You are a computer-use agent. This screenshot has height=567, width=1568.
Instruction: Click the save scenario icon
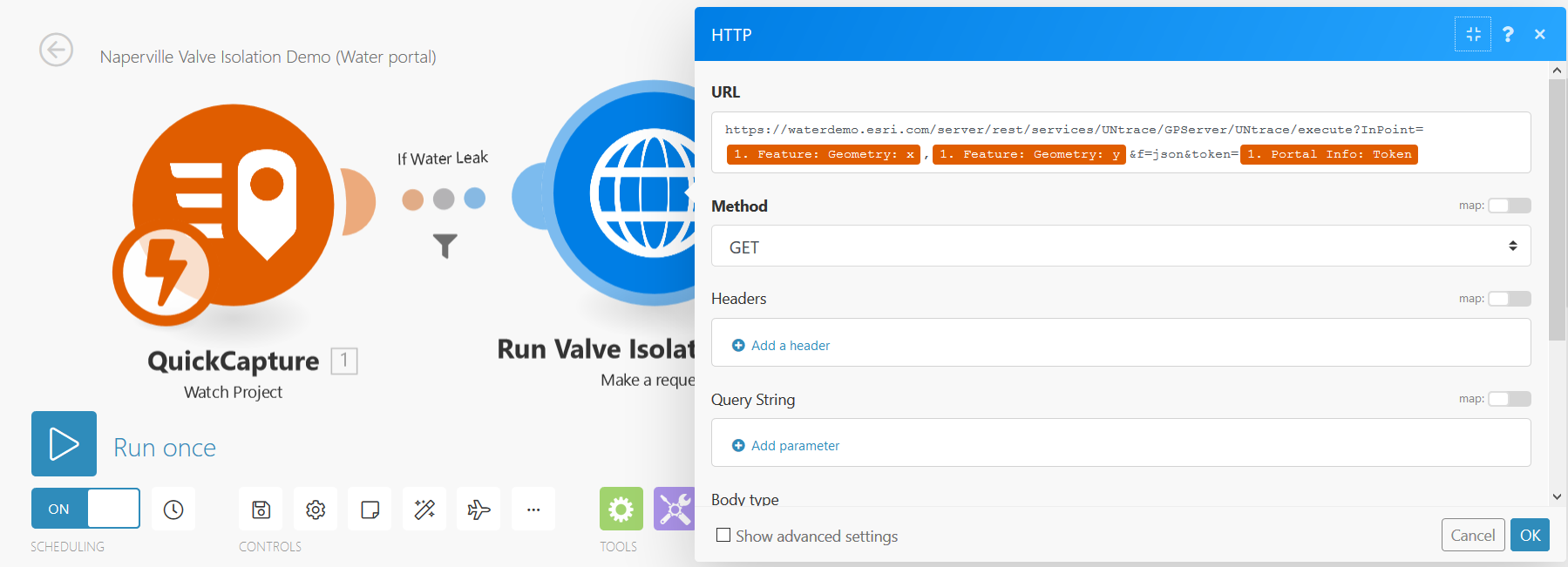pyautogui.click(x=261, y=510)
